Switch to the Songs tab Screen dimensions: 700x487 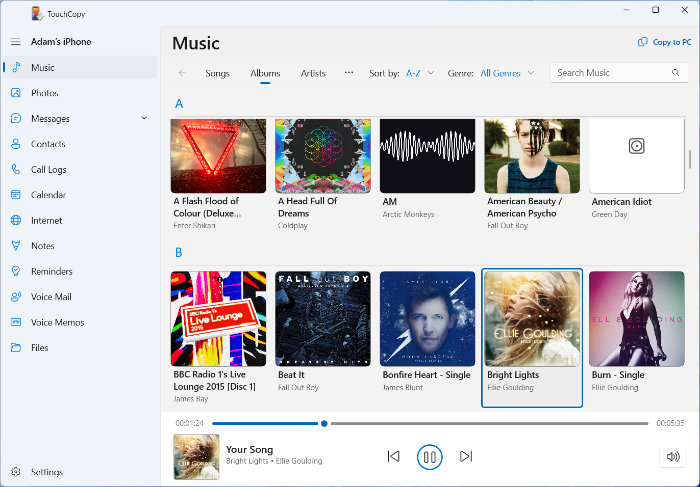(x=217, y=74)
